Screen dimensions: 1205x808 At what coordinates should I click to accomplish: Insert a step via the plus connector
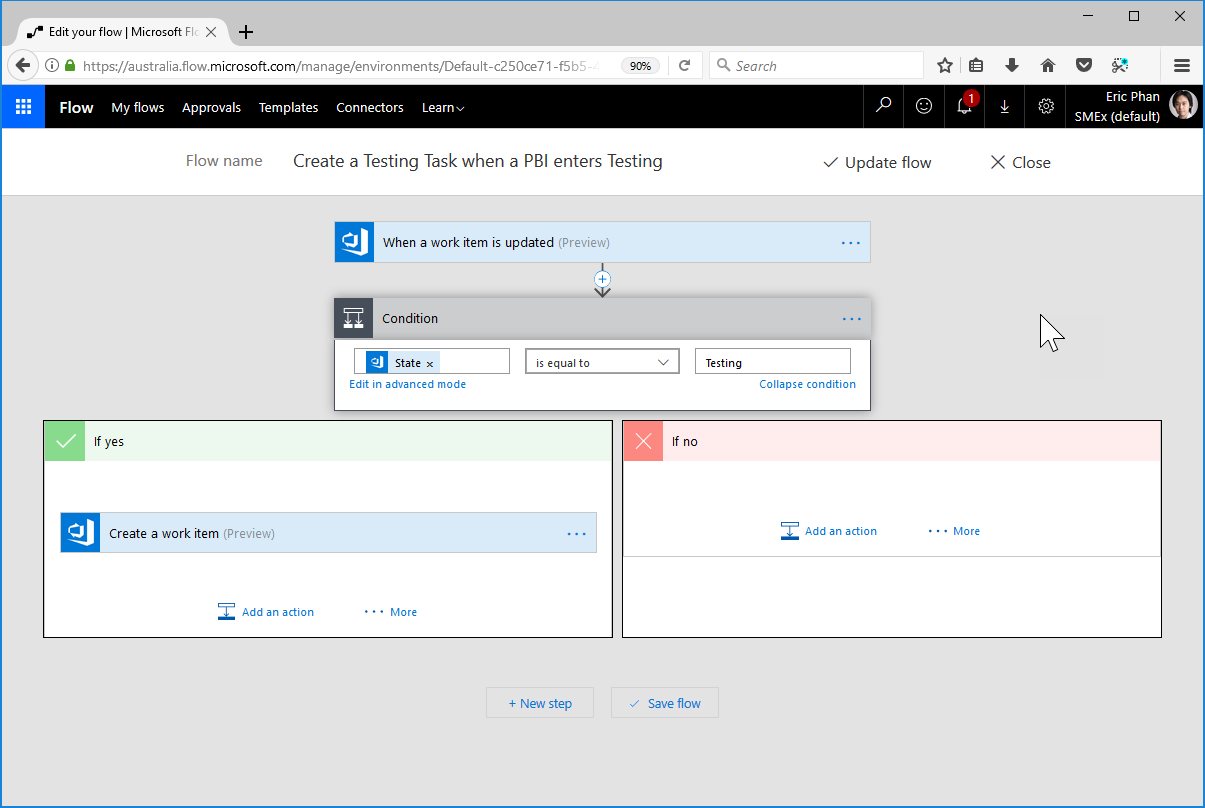[x=602, y=279]
